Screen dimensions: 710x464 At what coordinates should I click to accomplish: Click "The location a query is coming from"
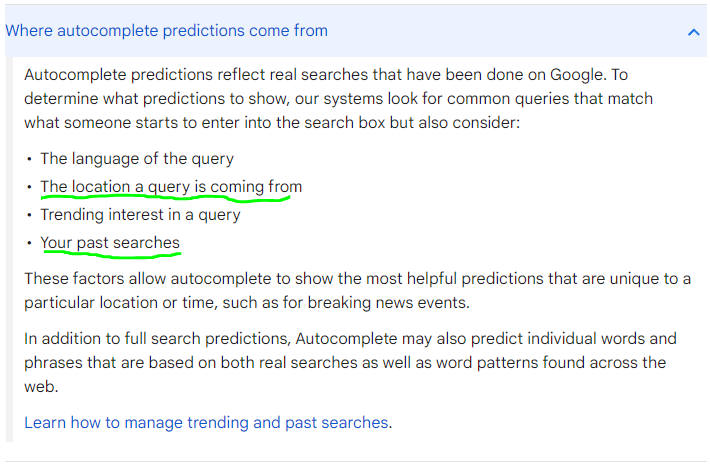[x=171, y=187]
